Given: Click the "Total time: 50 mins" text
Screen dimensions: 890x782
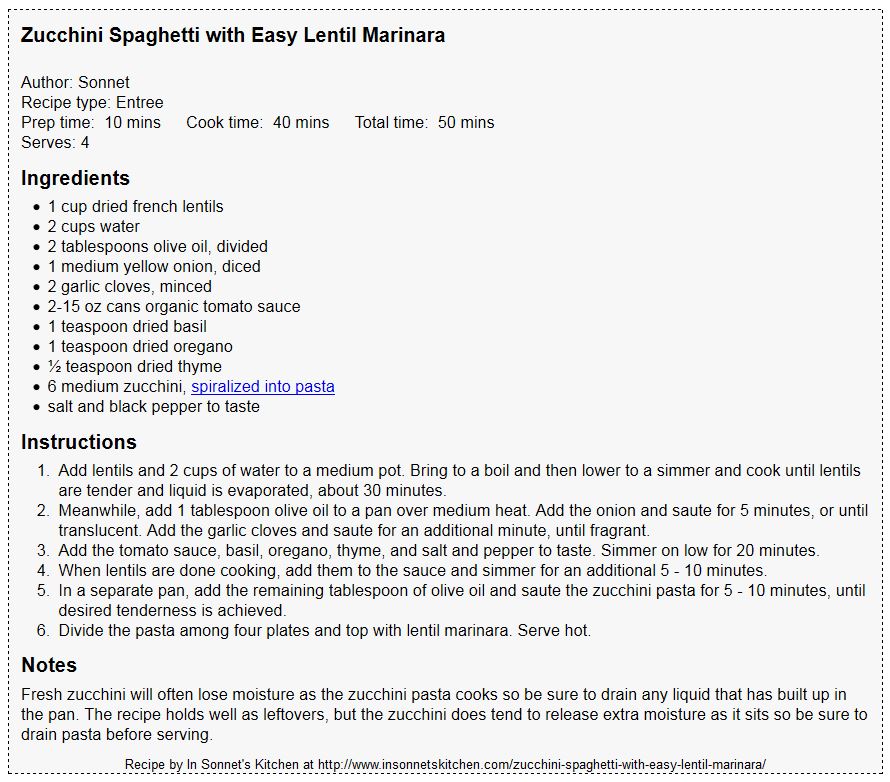Looking at the screenshot, I should tap(425, 123).
